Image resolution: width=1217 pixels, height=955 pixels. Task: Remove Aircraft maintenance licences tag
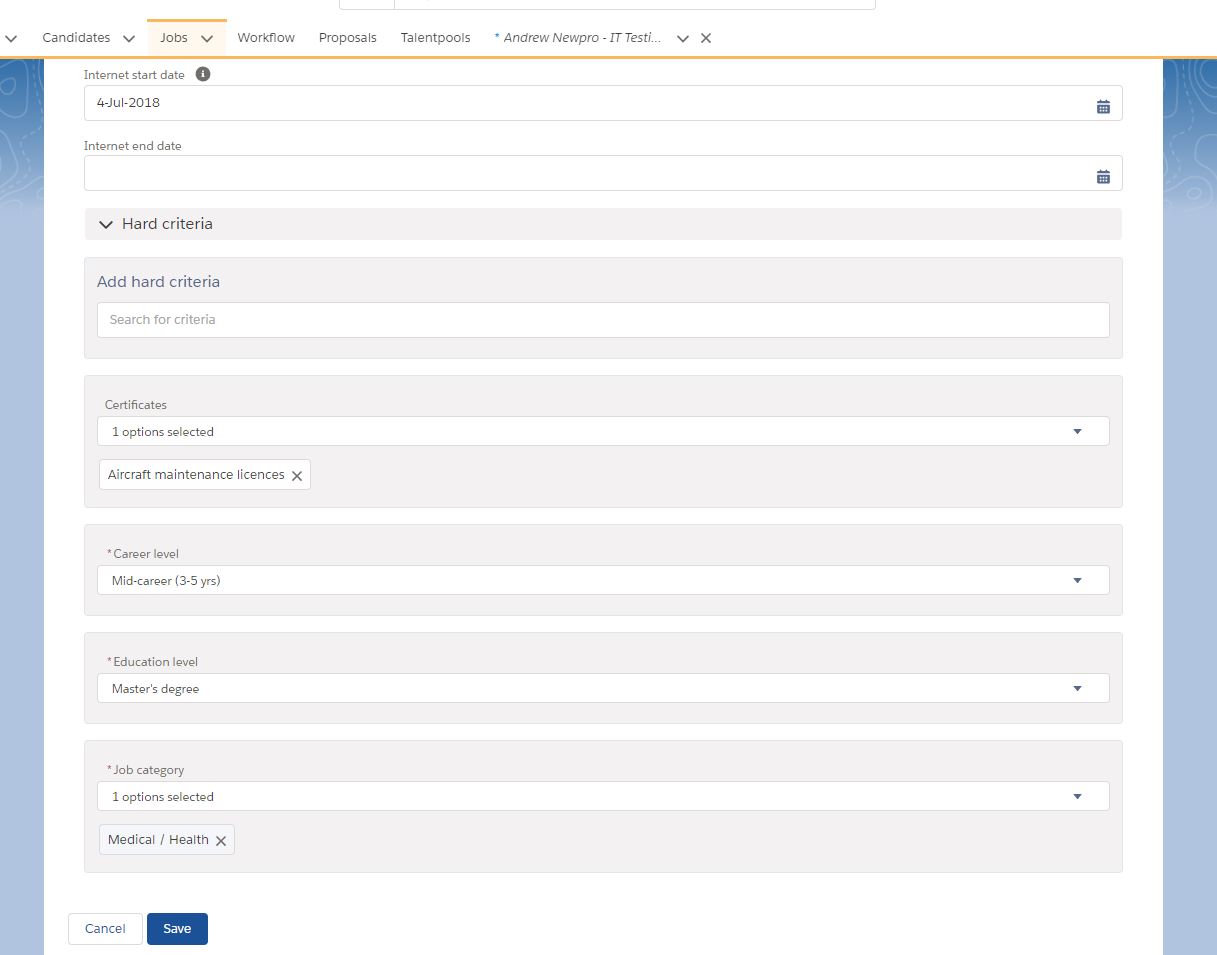[297, 476]
